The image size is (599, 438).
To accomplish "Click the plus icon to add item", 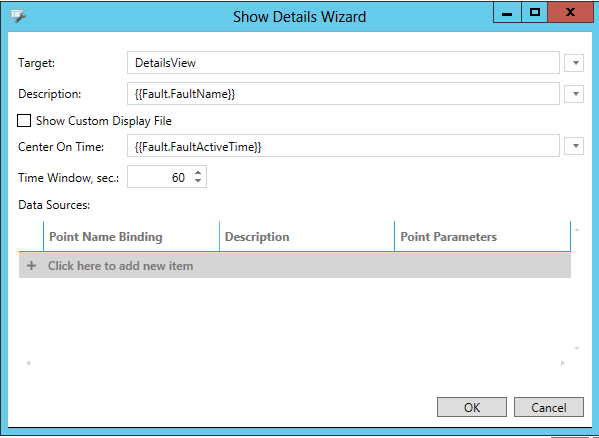I will point(32,266).
